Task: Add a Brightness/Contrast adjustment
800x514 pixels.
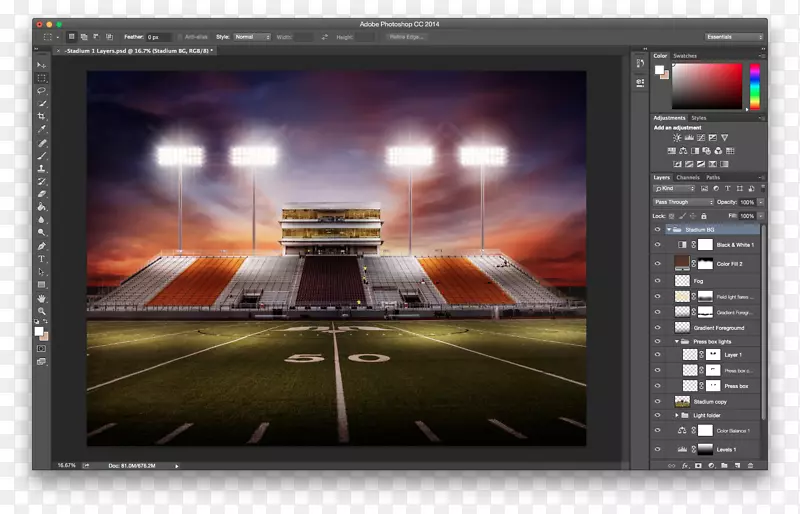Action: 662,138
